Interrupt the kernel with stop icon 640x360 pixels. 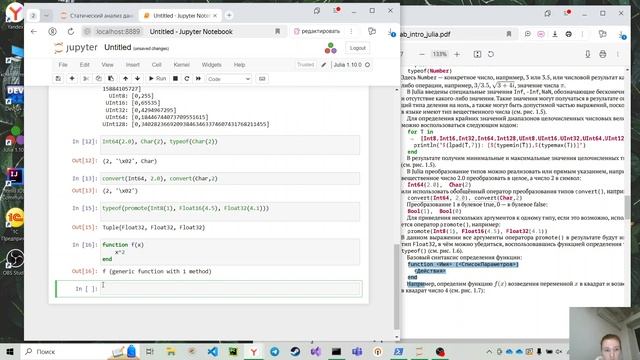(175, 78)
